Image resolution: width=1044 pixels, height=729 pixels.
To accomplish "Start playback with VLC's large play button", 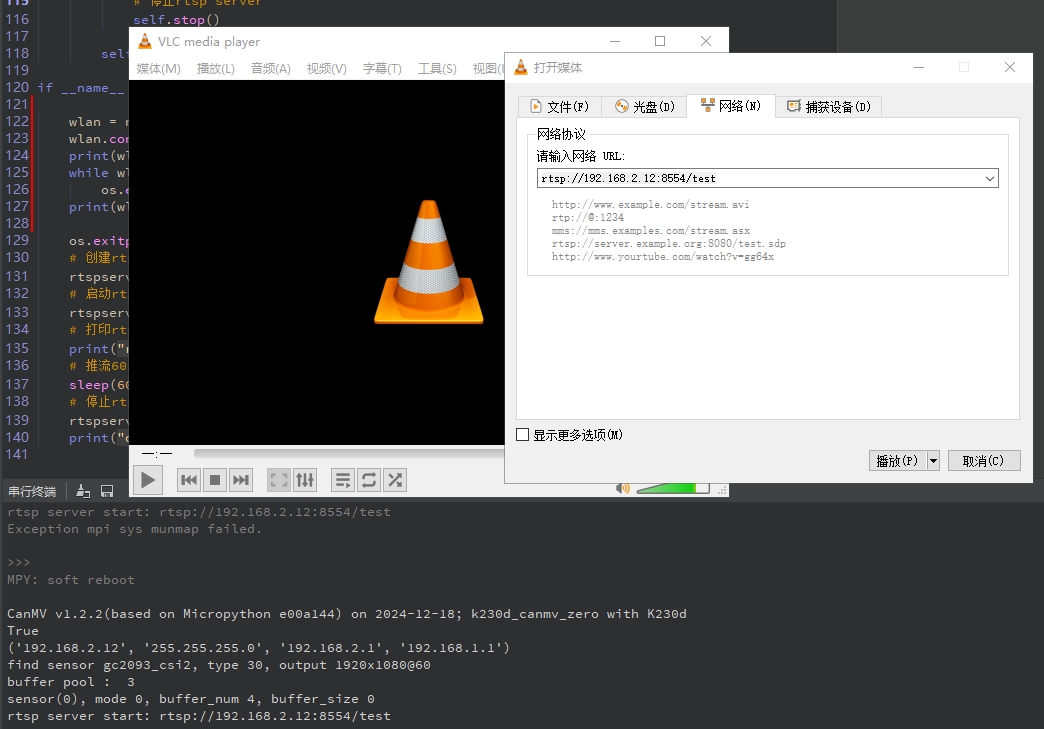I will click(x=148, y=480).
